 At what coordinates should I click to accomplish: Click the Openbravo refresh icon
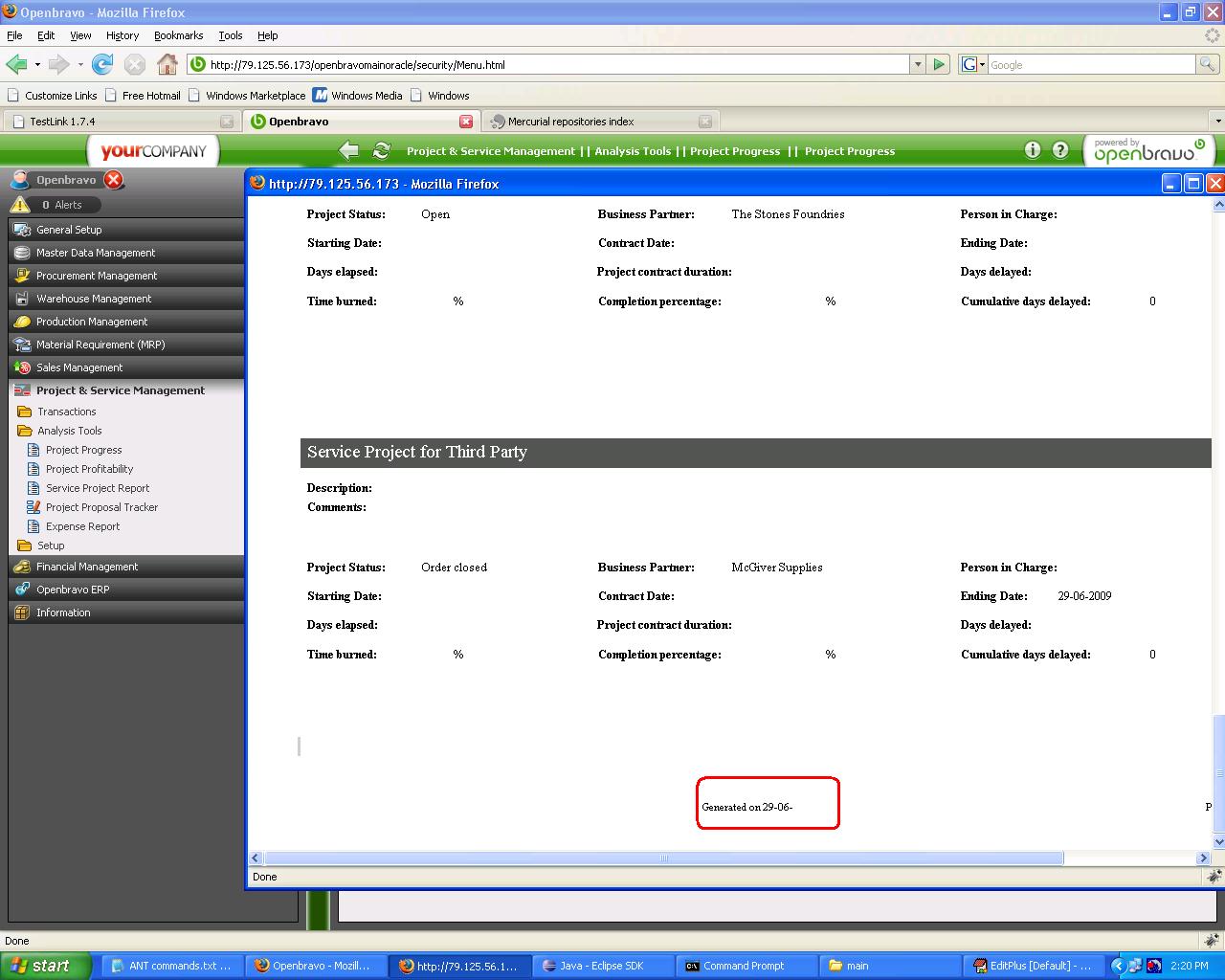[381, 150]
